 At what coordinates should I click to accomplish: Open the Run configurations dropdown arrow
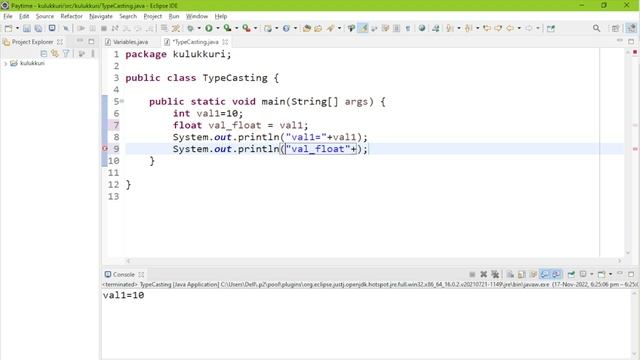(x=218, y=28)
